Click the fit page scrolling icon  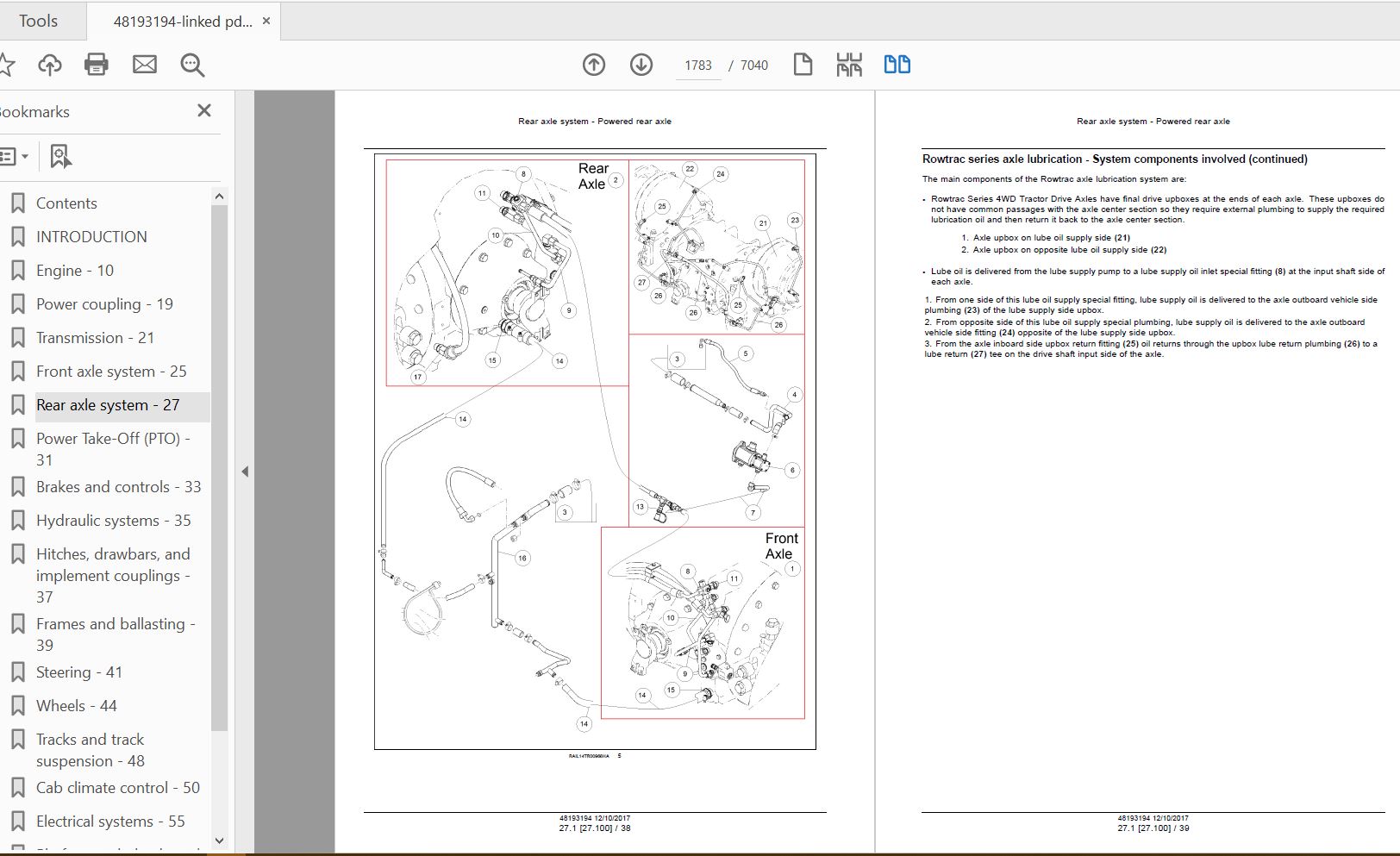point(849,65)
